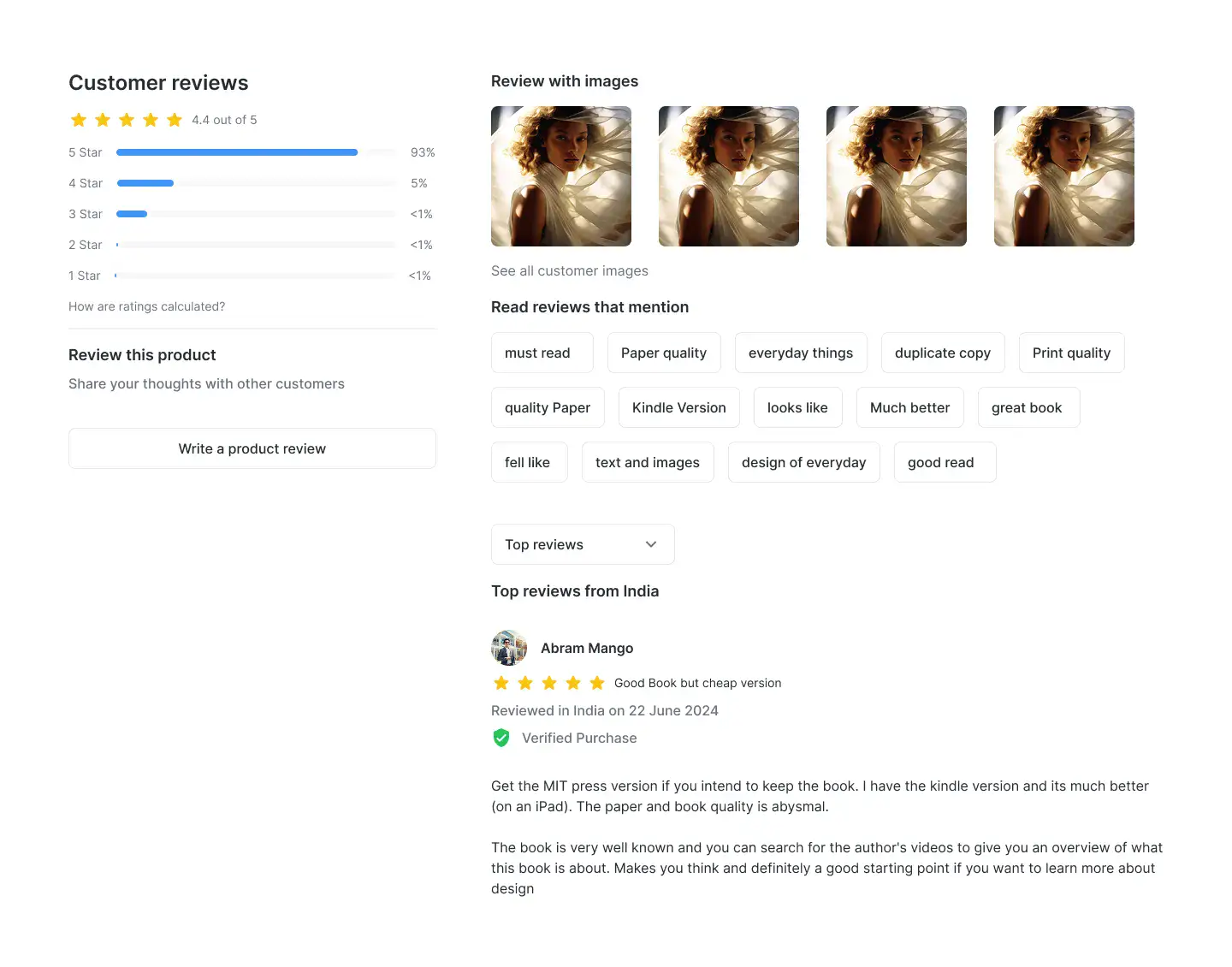Open How are ratings calculated link
The width and height of the screenshot is (1232, 967).
click(x=147, y=306)
